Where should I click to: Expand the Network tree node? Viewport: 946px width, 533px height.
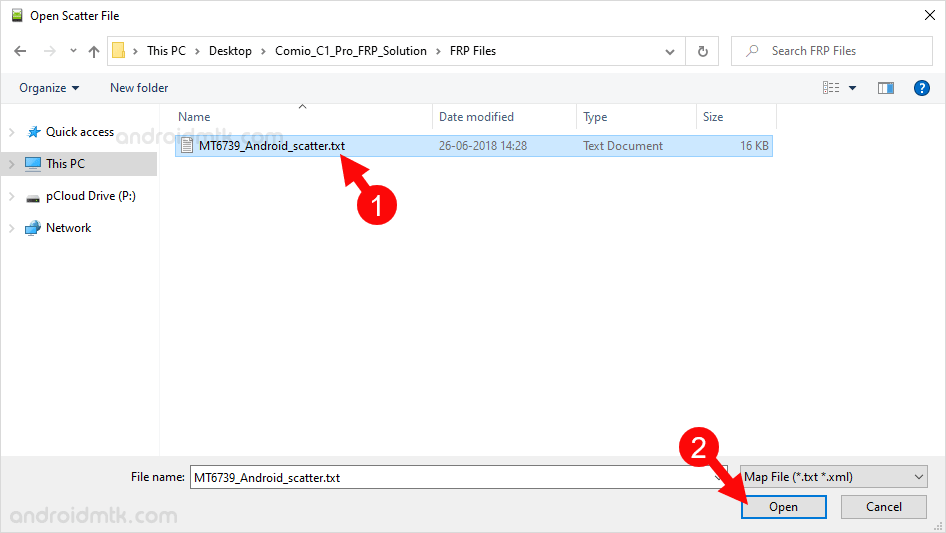tap(12, 228)
